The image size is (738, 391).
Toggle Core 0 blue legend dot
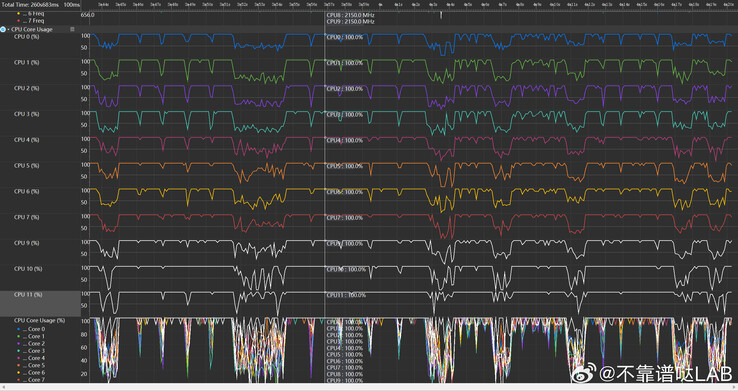[18, 329]
